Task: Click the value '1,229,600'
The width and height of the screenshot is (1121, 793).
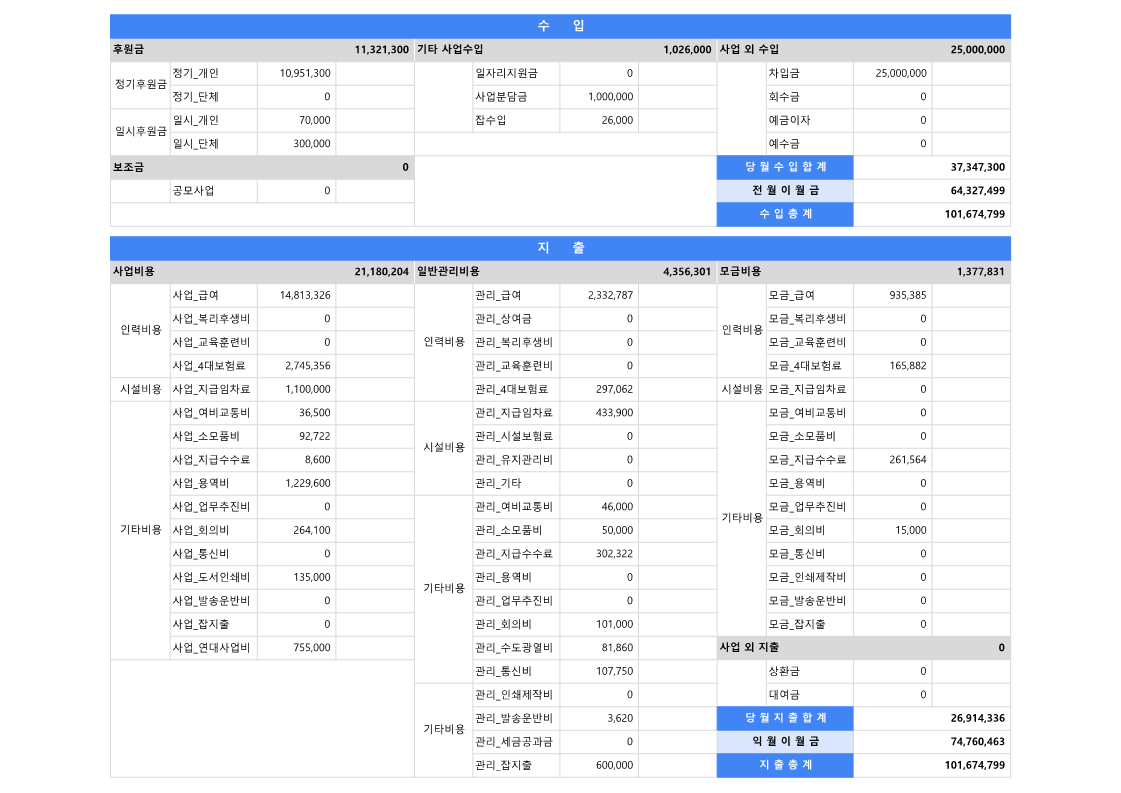Action: click(x=308, y=483)
